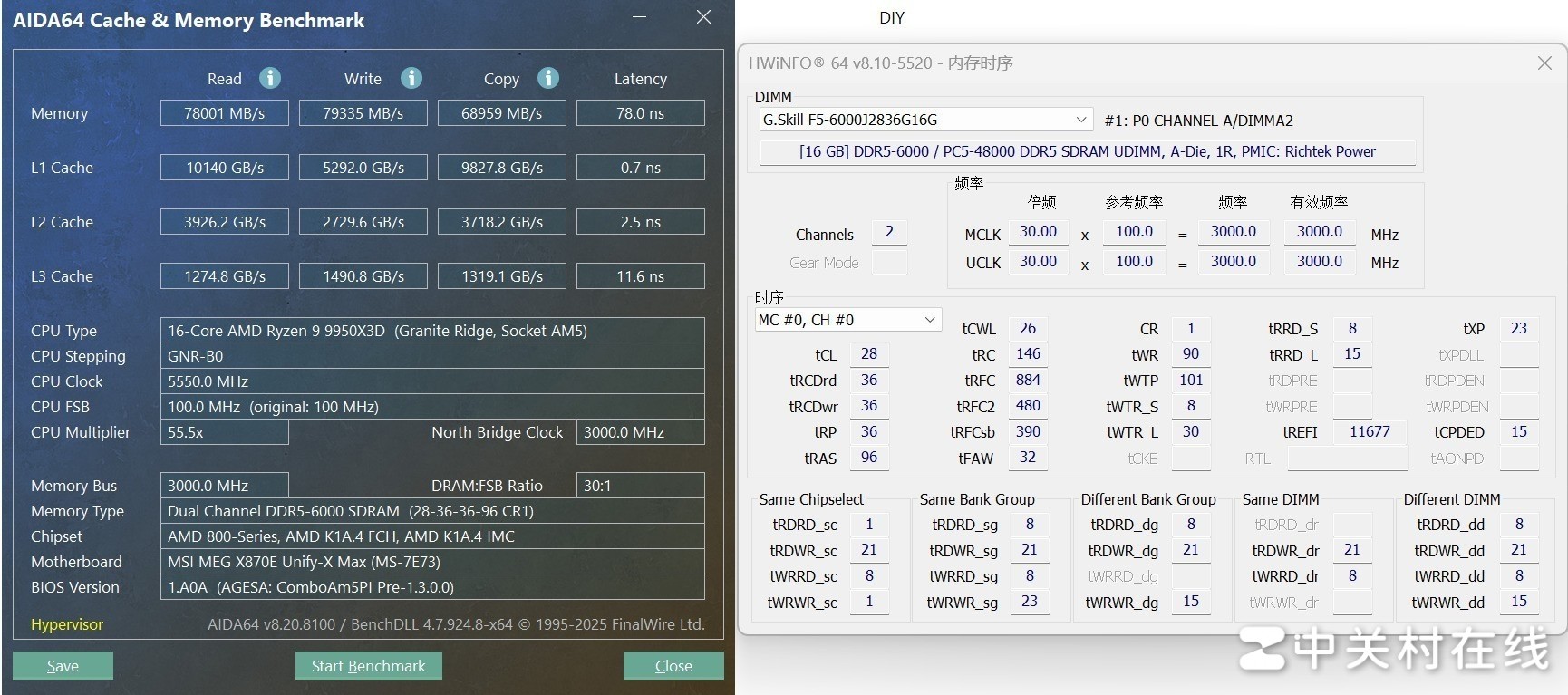1568x695 pixels.
Task: Click the tWRWR_dd value 15
Action: coord(1519,602)
